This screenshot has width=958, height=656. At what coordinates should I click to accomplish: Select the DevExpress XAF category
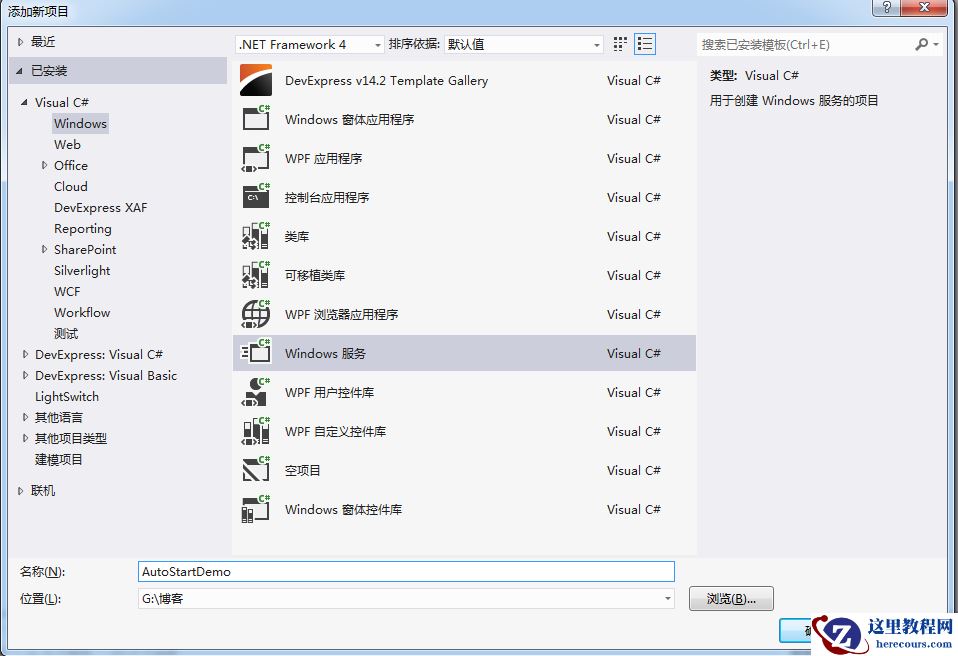(x=101, y=208)
